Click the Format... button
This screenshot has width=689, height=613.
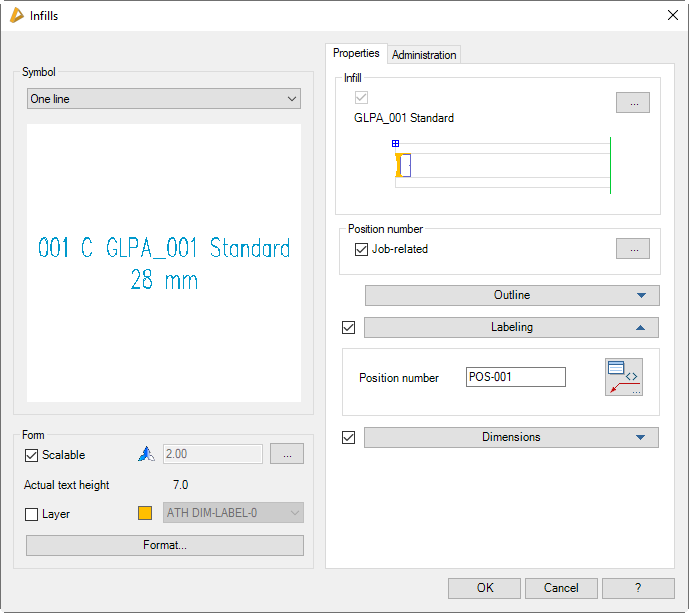click(164, 545)
